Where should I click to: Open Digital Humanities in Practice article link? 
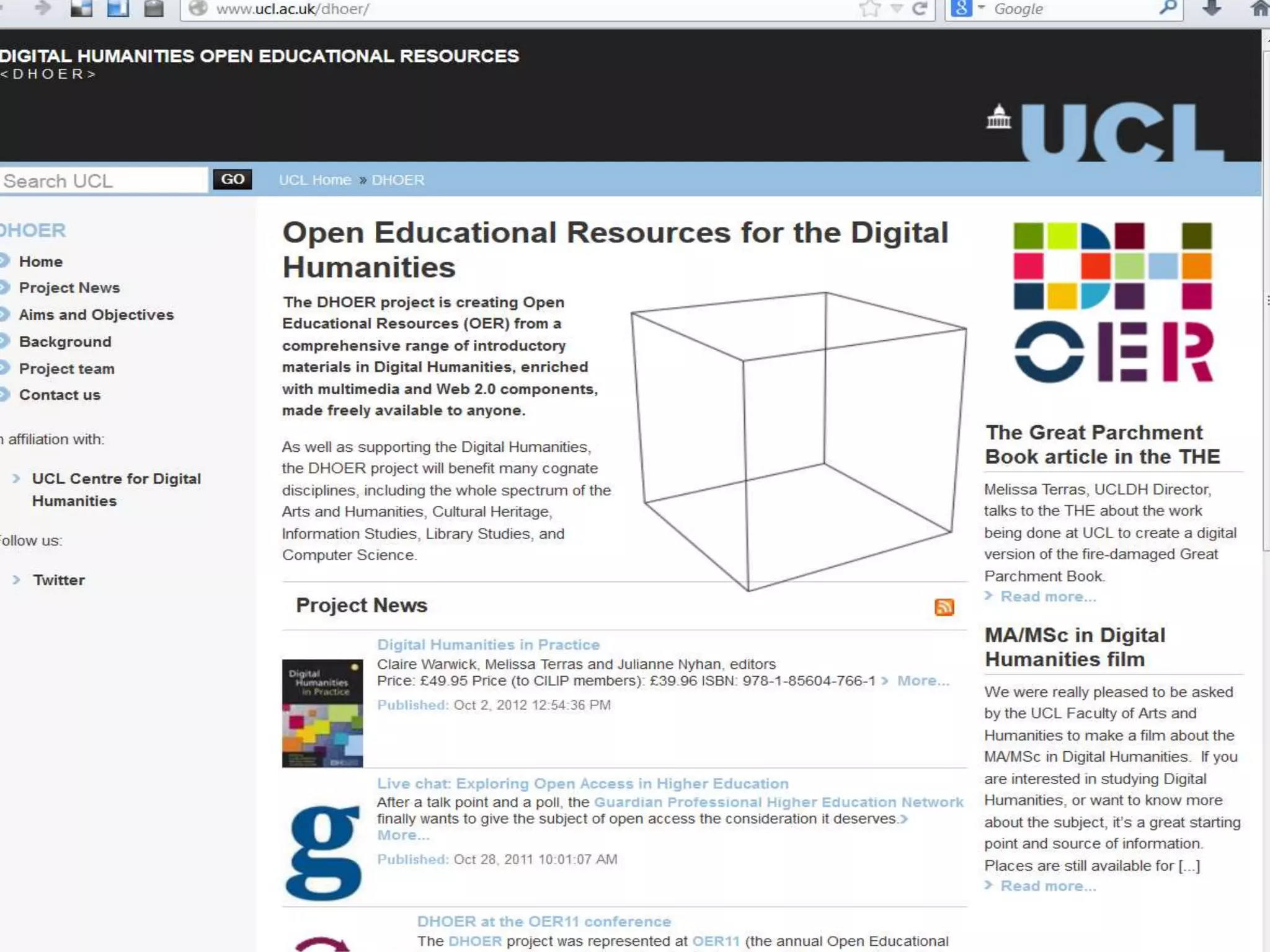488,645
